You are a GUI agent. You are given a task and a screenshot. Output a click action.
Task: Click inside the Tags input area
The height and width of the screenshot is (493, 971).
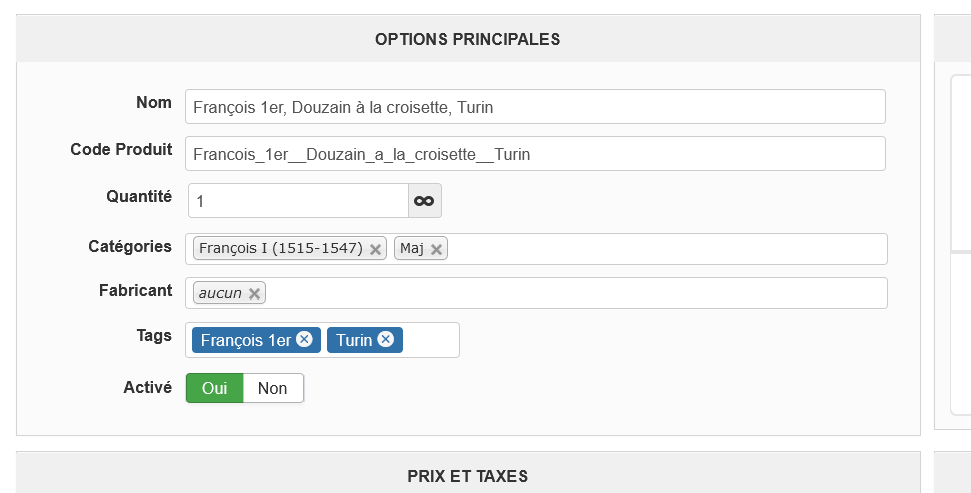point(430,340)
